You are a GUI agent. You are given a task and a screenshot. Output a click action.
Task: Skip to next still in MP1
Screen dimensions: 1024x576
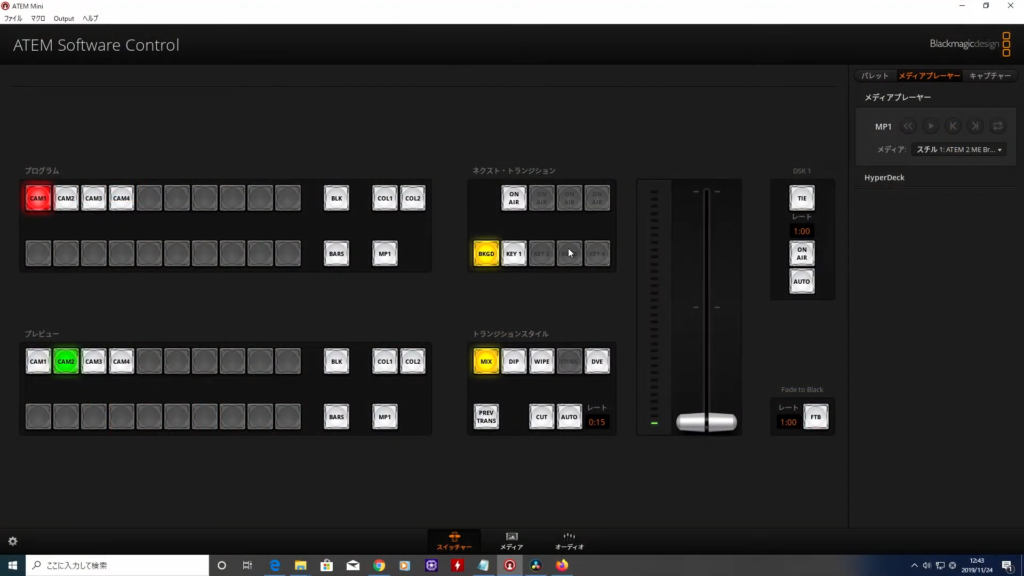click(975, 126)
